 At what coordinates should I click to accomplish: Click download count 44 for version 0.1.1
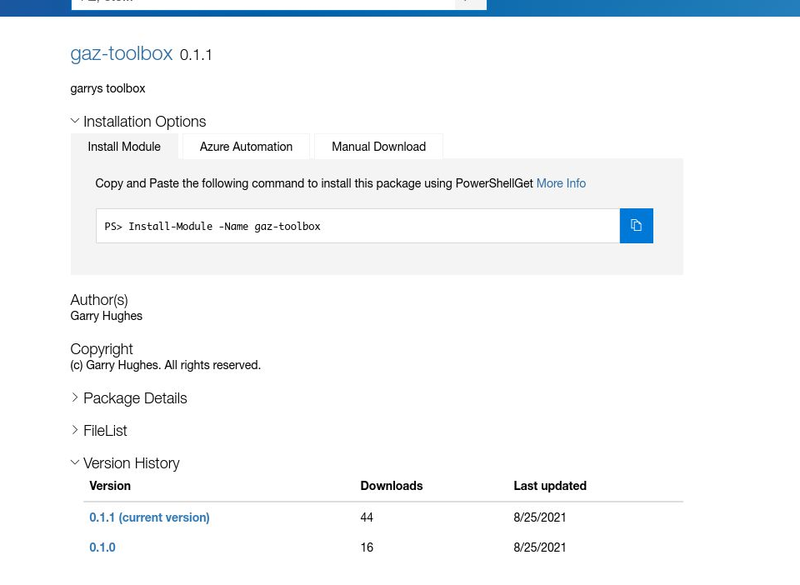coord(367,517)
